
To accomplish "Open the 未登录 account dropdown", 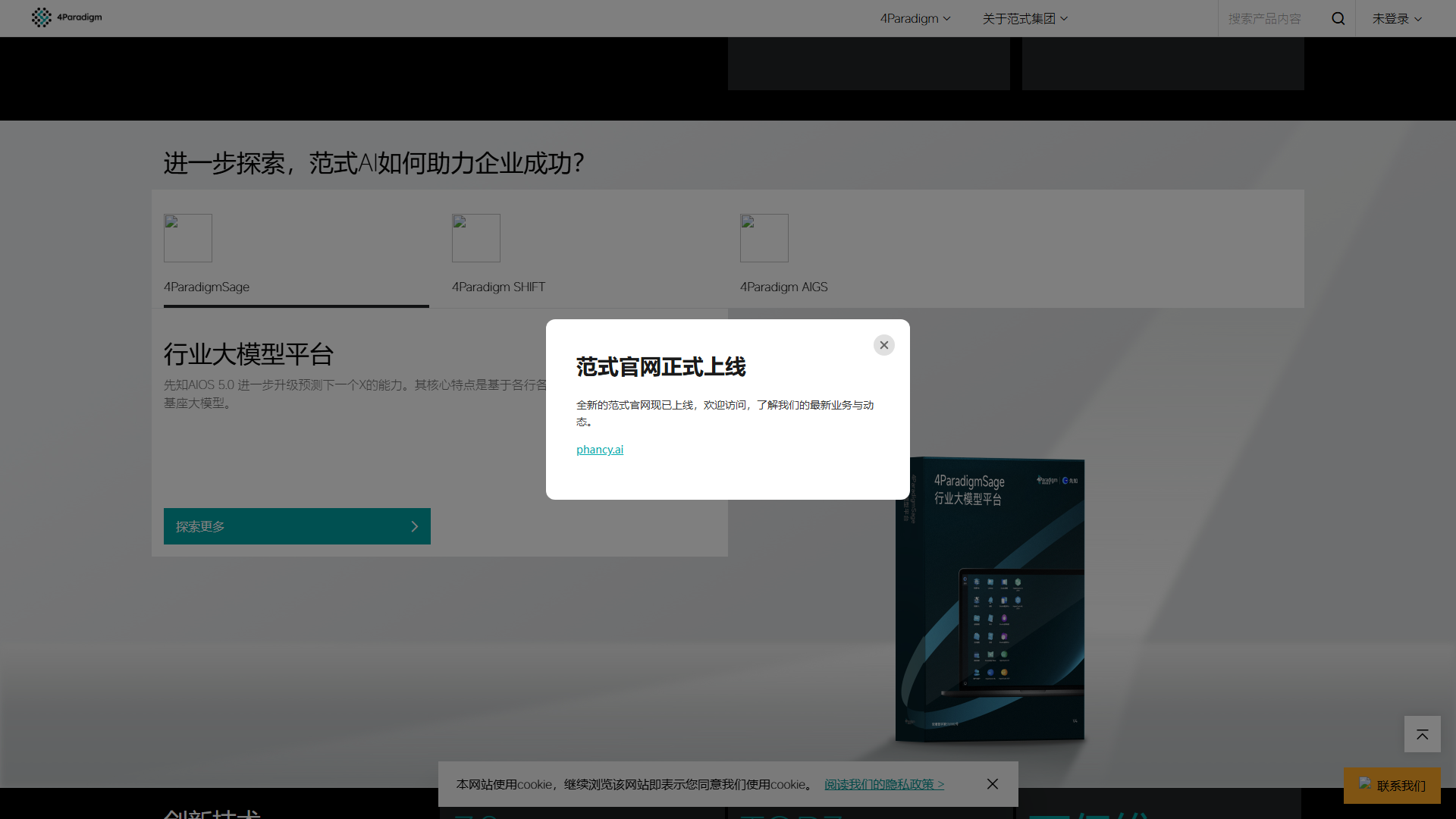I will tap(1397, 18).
